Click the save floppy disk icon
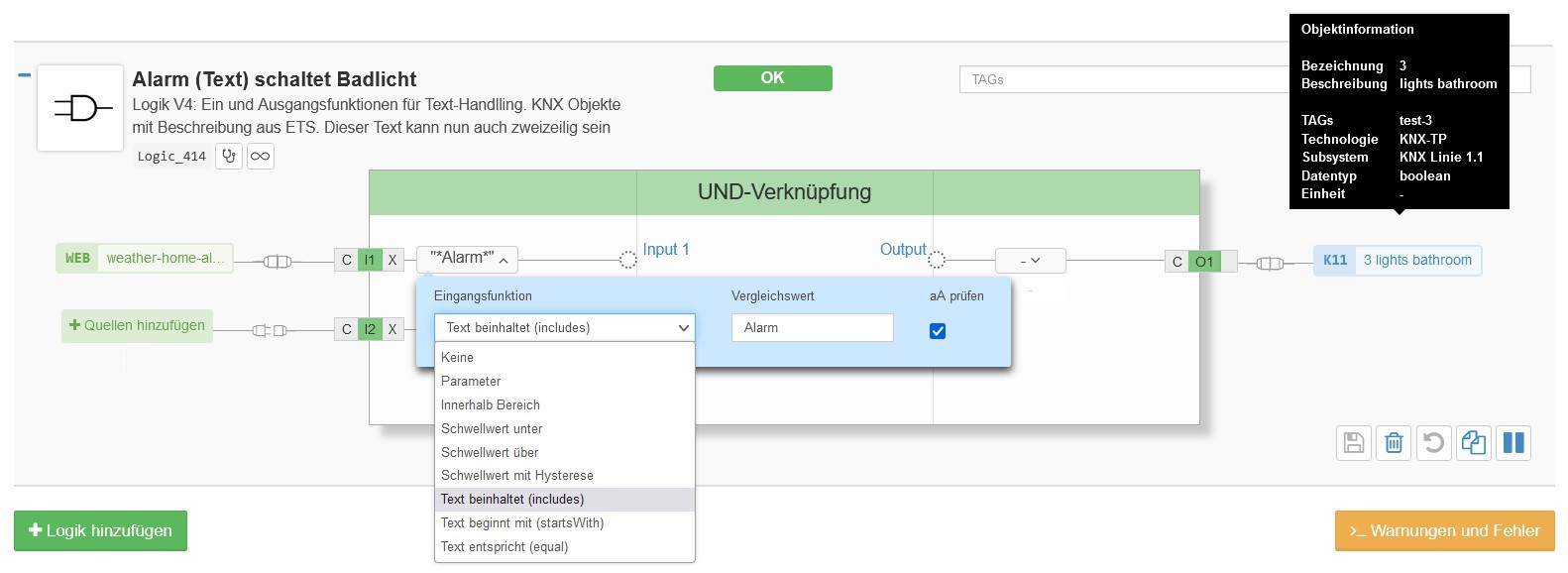 click(1354, 442)
